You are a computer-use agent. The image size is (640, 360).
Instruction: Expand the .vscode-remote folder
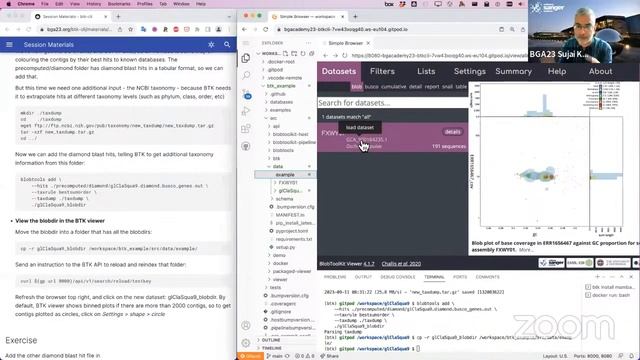point(284,78)
